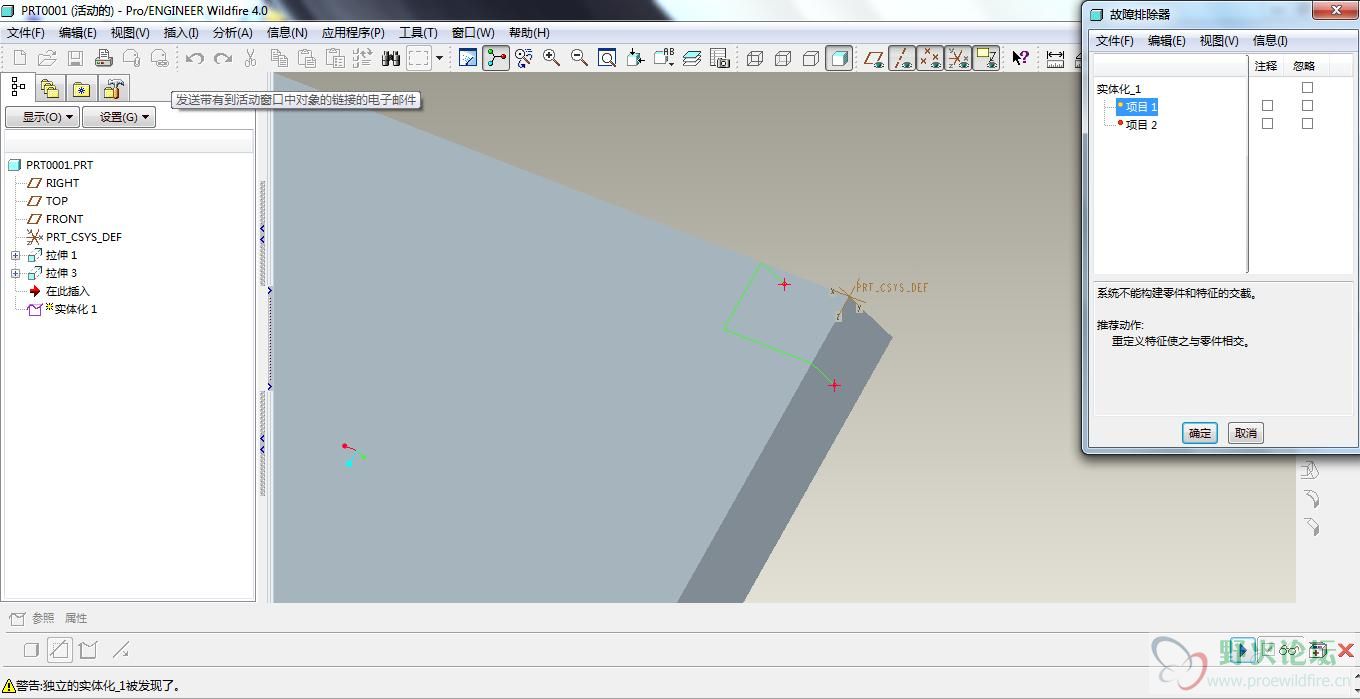This screenshot has width=1360, height=699.
Task: Switch to the Favorites tab
Action: (81, 88)
